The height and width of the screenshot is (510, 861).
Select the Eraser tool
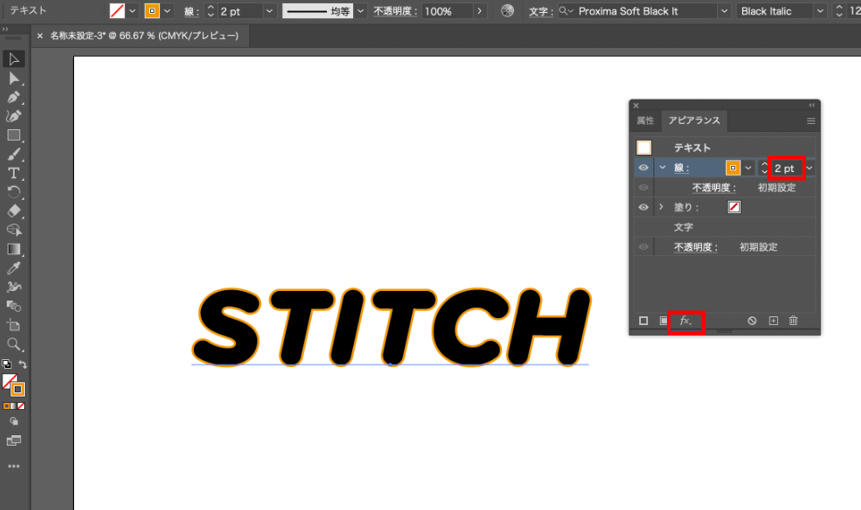pos(14,211)
